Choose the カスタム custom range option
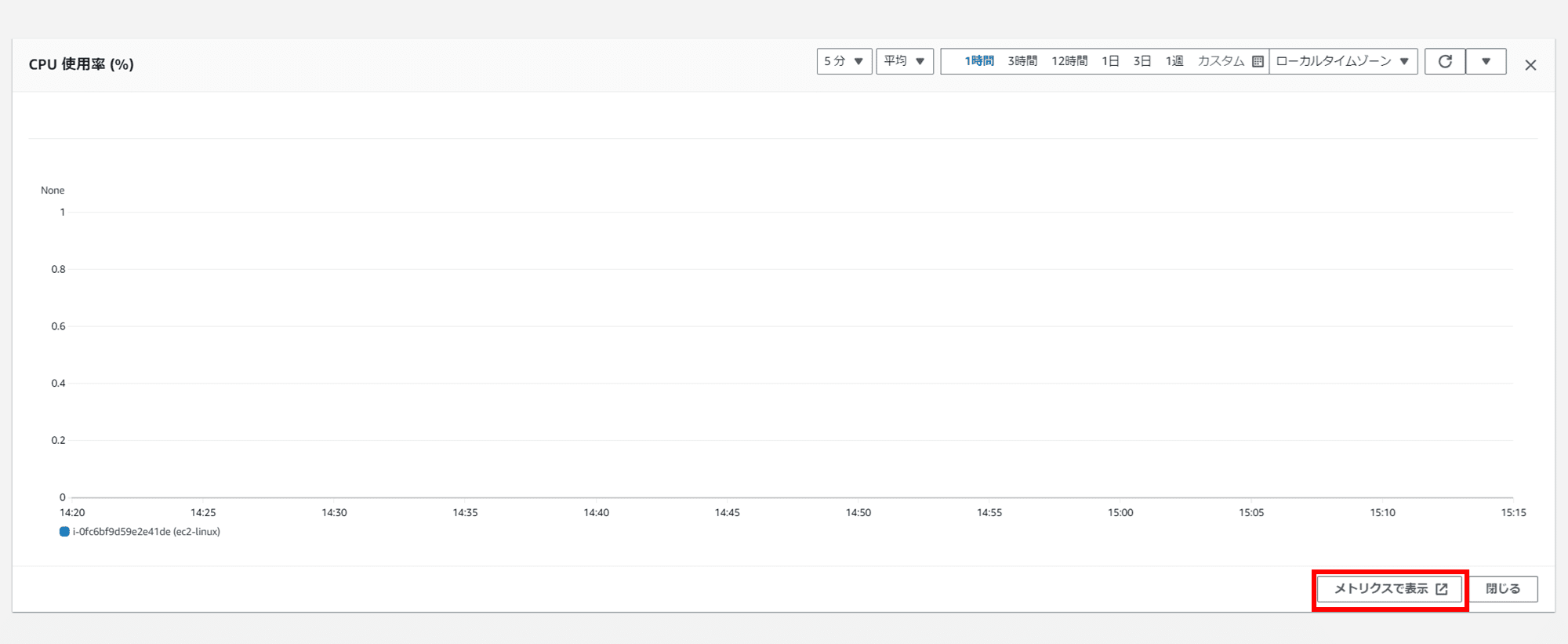Image resolution: width=1568 pixels, height=644 pixels. [x=1221, y=61]
